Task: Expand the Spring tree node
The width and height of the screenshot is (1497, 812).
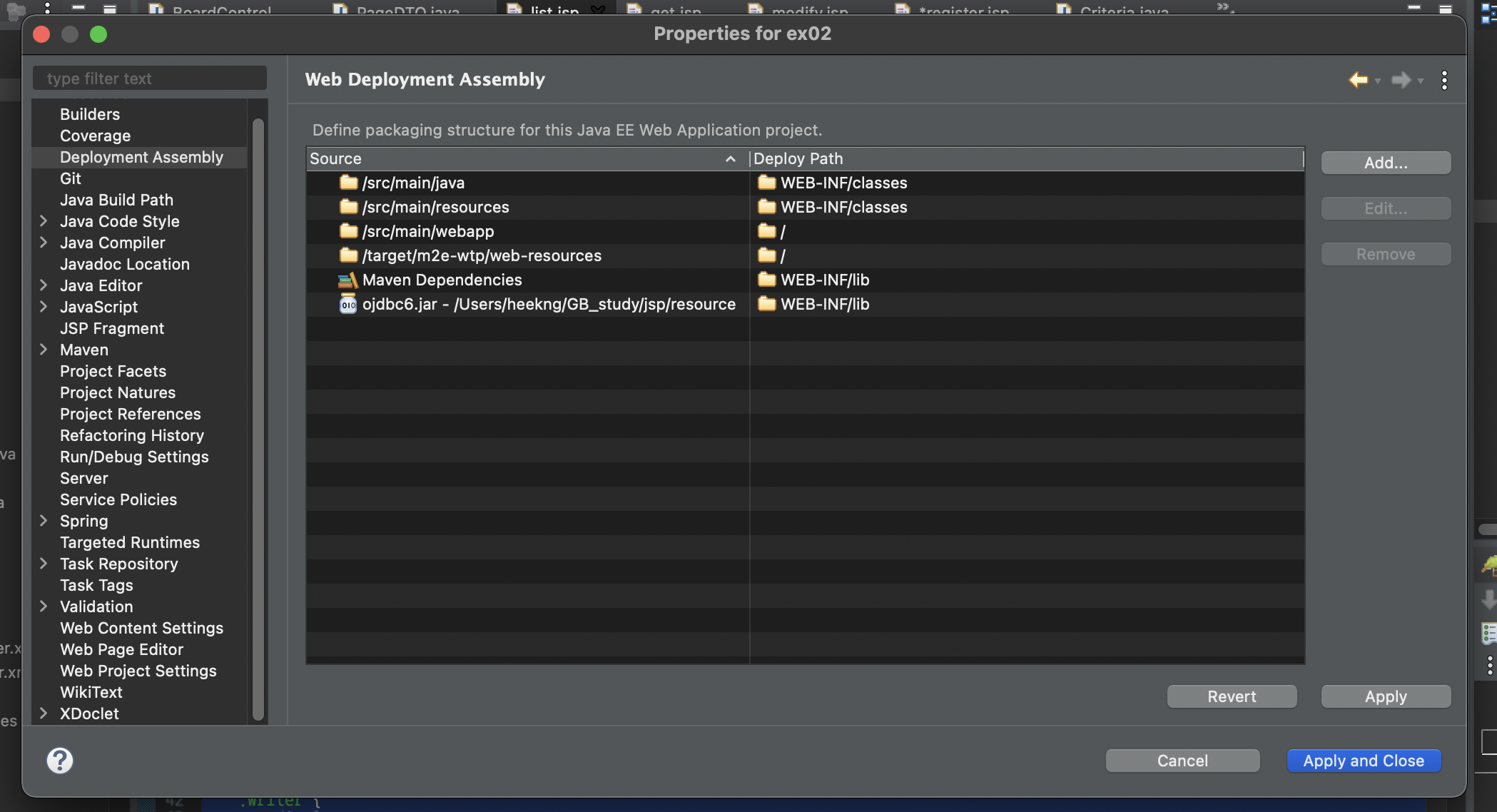Action: tap(44, 521)
